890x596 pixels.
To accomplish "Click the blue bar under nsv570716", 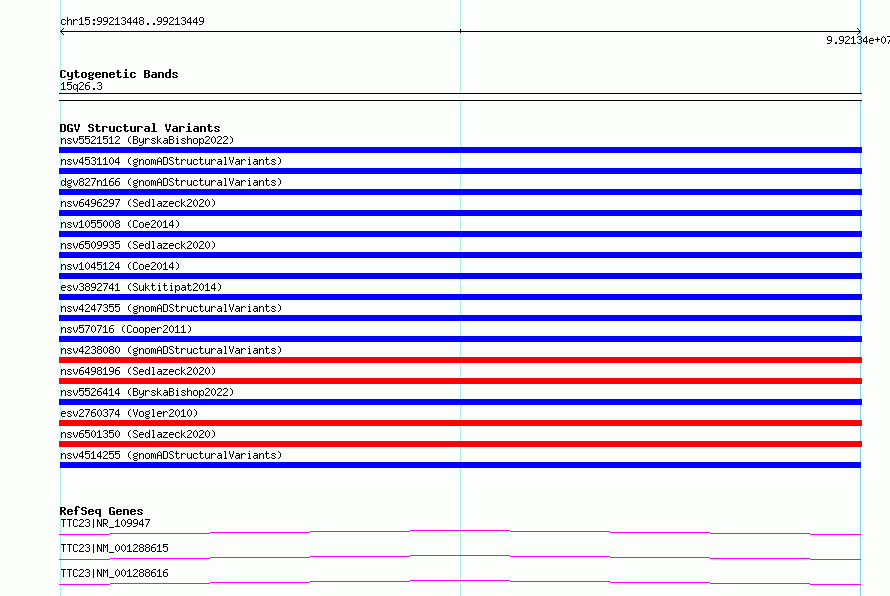I will coord(460,339).
